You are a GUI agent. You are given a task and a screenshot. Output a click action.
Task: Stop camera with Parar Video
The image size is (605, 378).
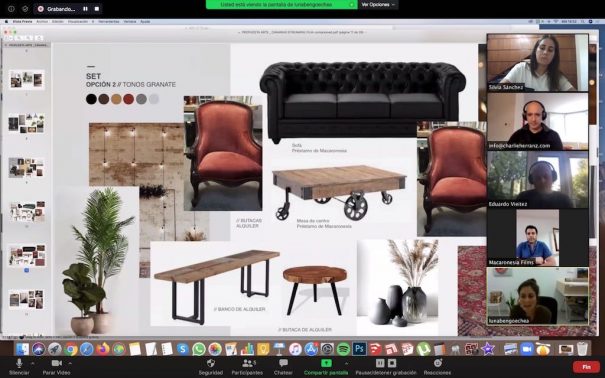pyautogui.click(x=56, y=366)
